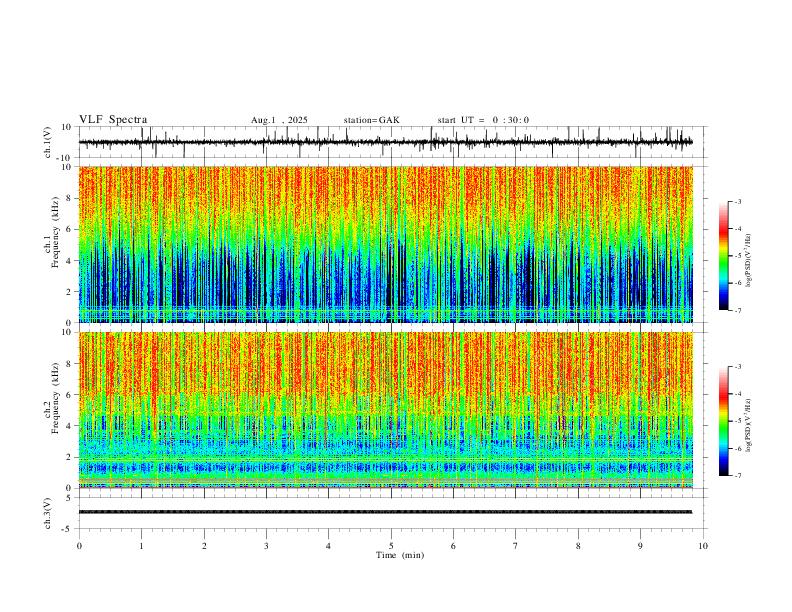The height and width of the screenshot is (612, 792).
Task: Click time axis tick label "4"
Action: [328, 546]
